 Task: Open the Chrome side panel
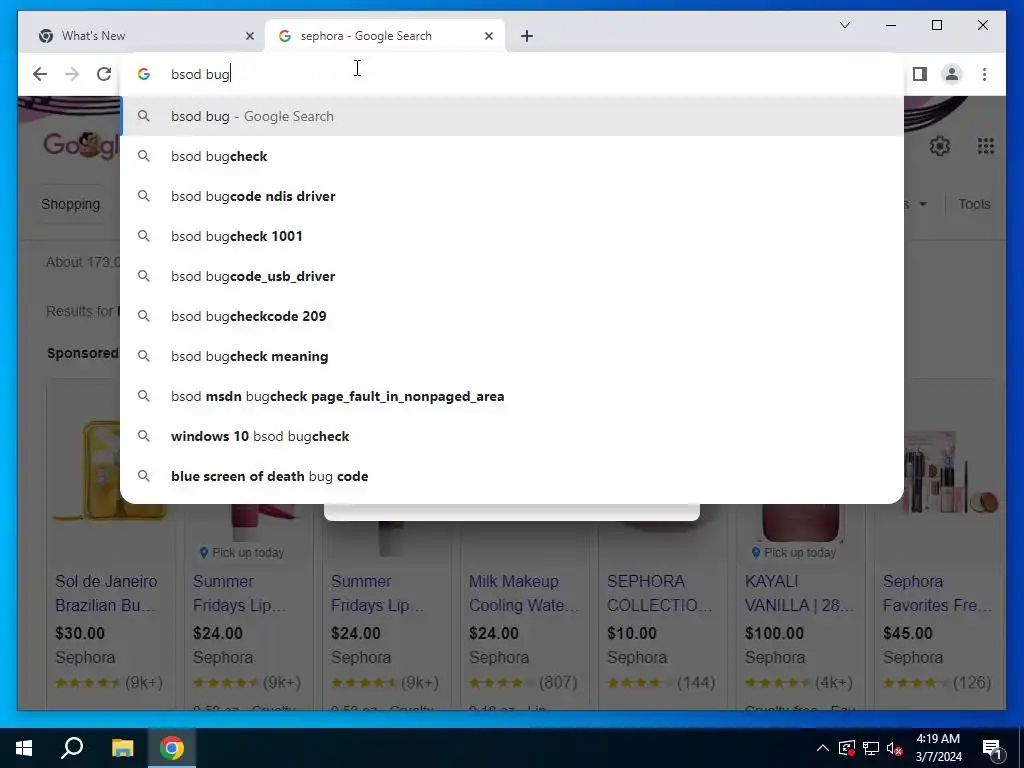click(x=920, y=74)
